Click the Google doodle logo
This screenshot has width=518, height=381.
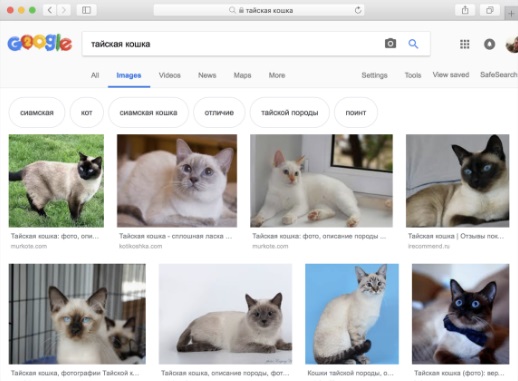pos(40,43)
